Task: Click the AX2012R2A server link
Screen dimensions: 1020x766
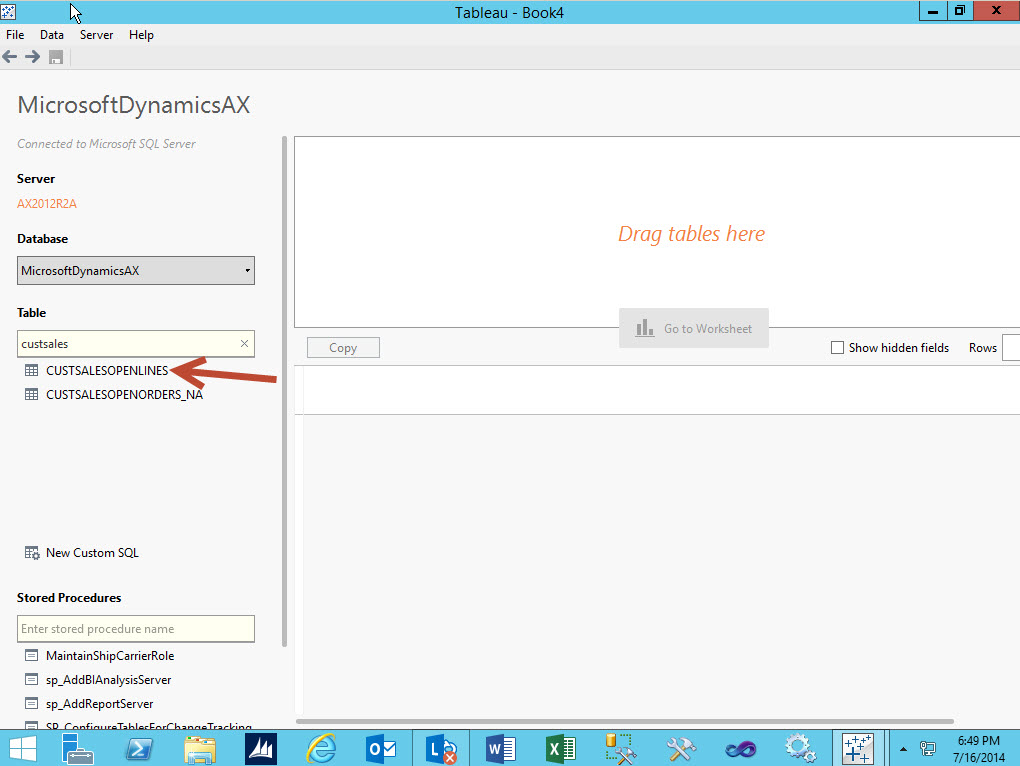Action: point(47,204)
